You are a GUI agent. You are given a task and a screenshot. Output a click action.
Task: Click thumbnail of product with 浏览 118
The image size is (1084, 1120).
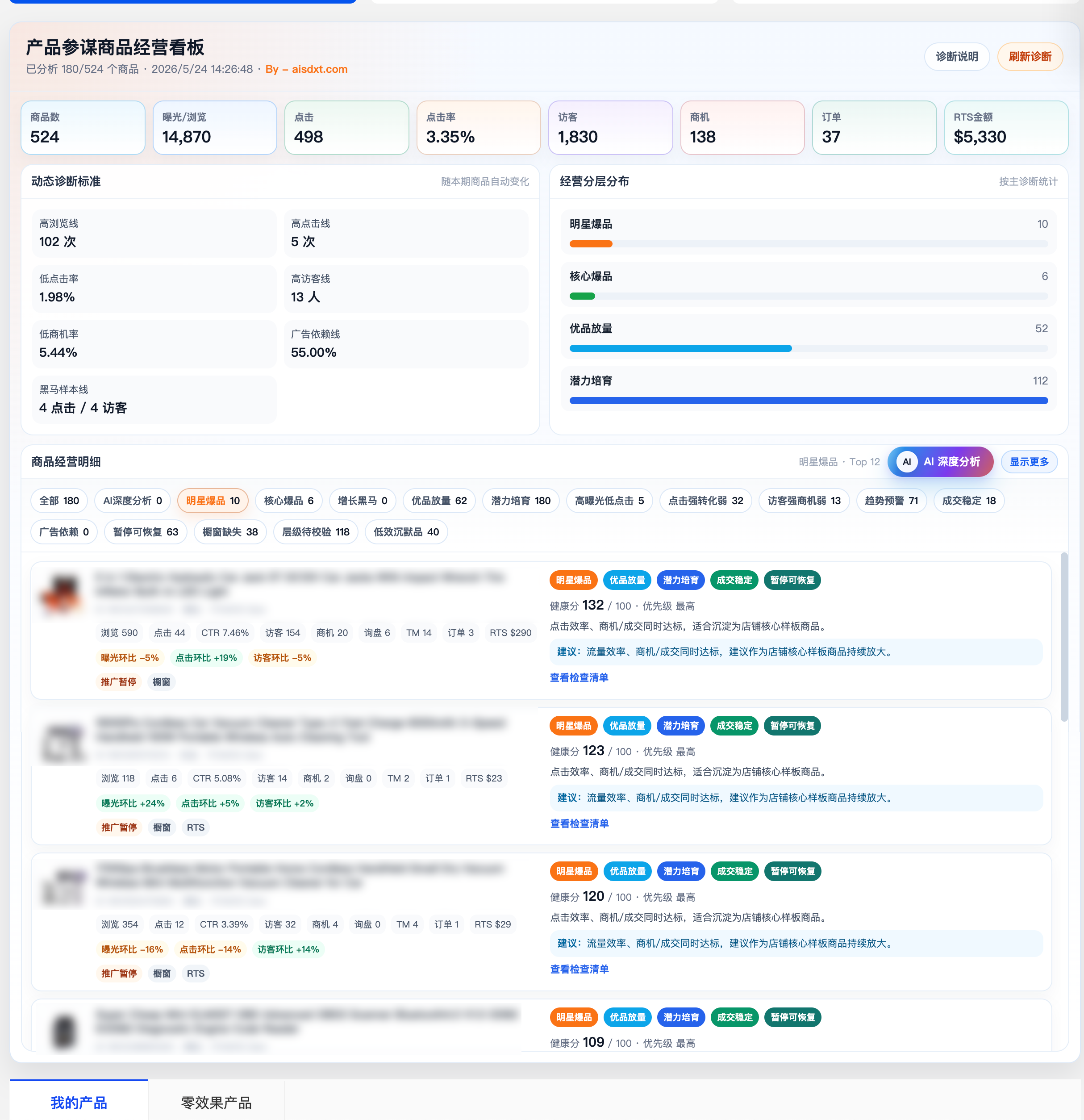pyautogui.click(x=64, y=741)
